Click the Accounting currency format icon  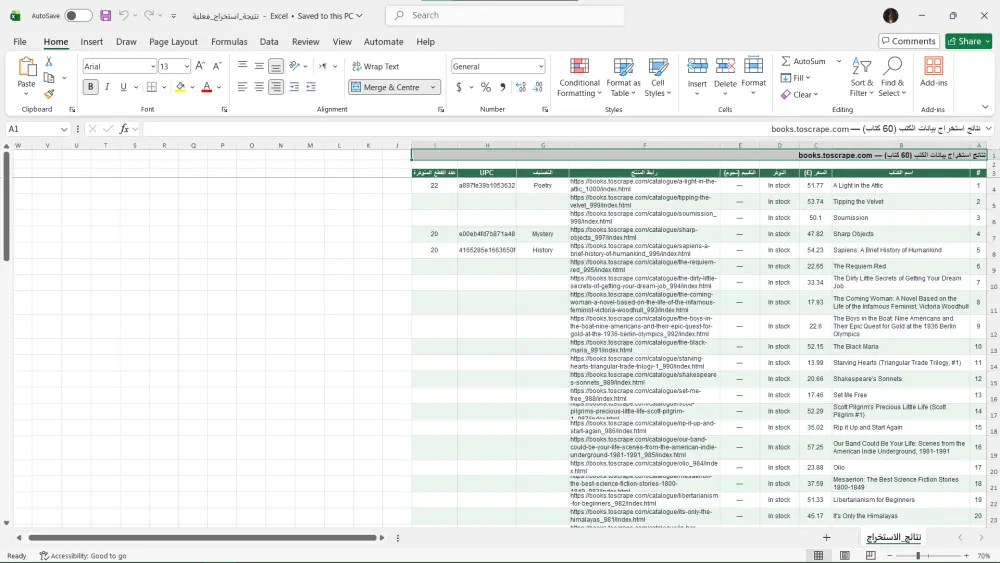click(x=459, y=87)
